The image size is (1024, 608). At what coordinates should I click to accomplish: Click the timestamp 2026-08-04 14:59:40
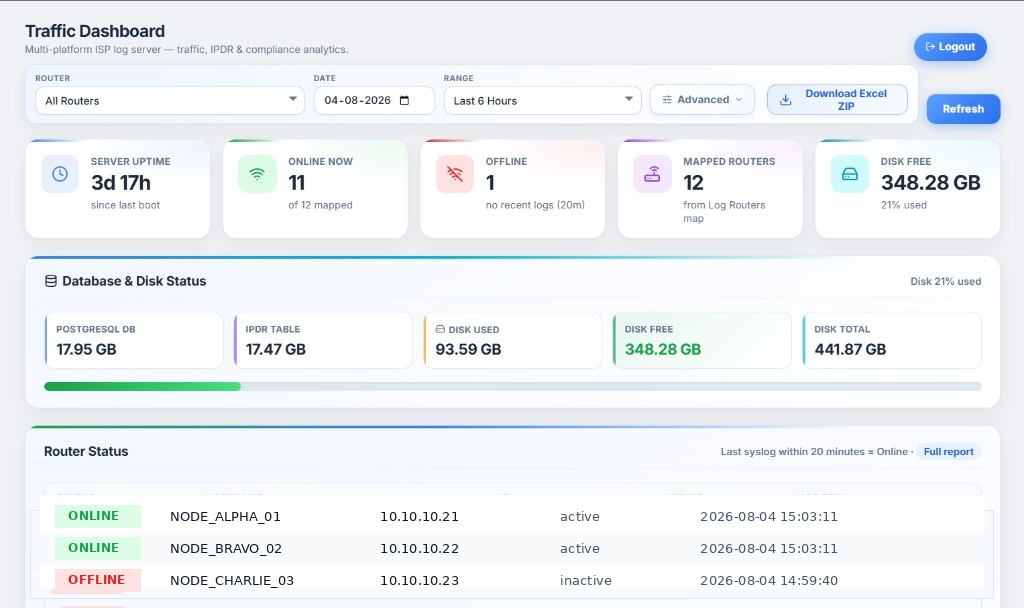pyautogui.click(x=769, y=581)
